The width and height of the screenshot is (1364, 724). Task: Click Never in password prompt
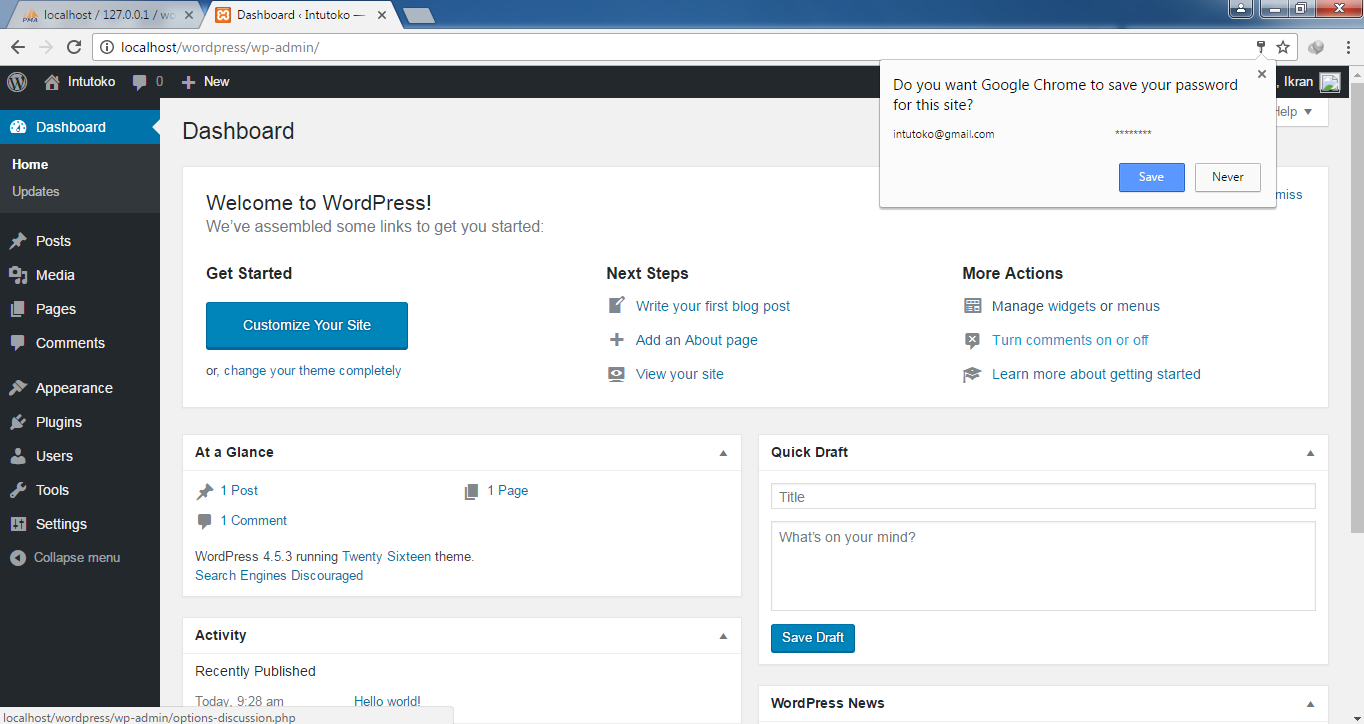coord(1228,177)
